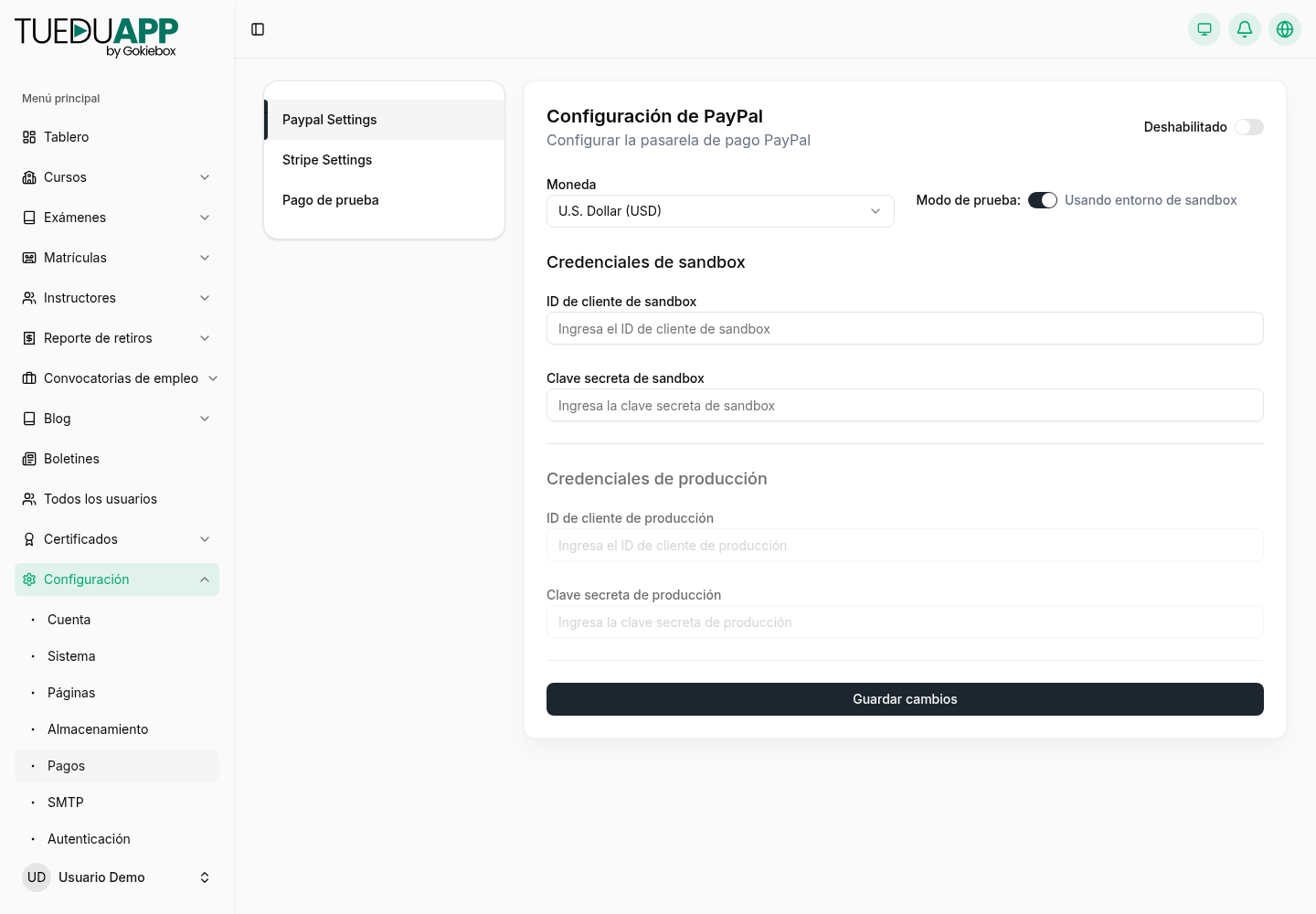Open the Moneda currency dropdown

[x=720, y=211]
